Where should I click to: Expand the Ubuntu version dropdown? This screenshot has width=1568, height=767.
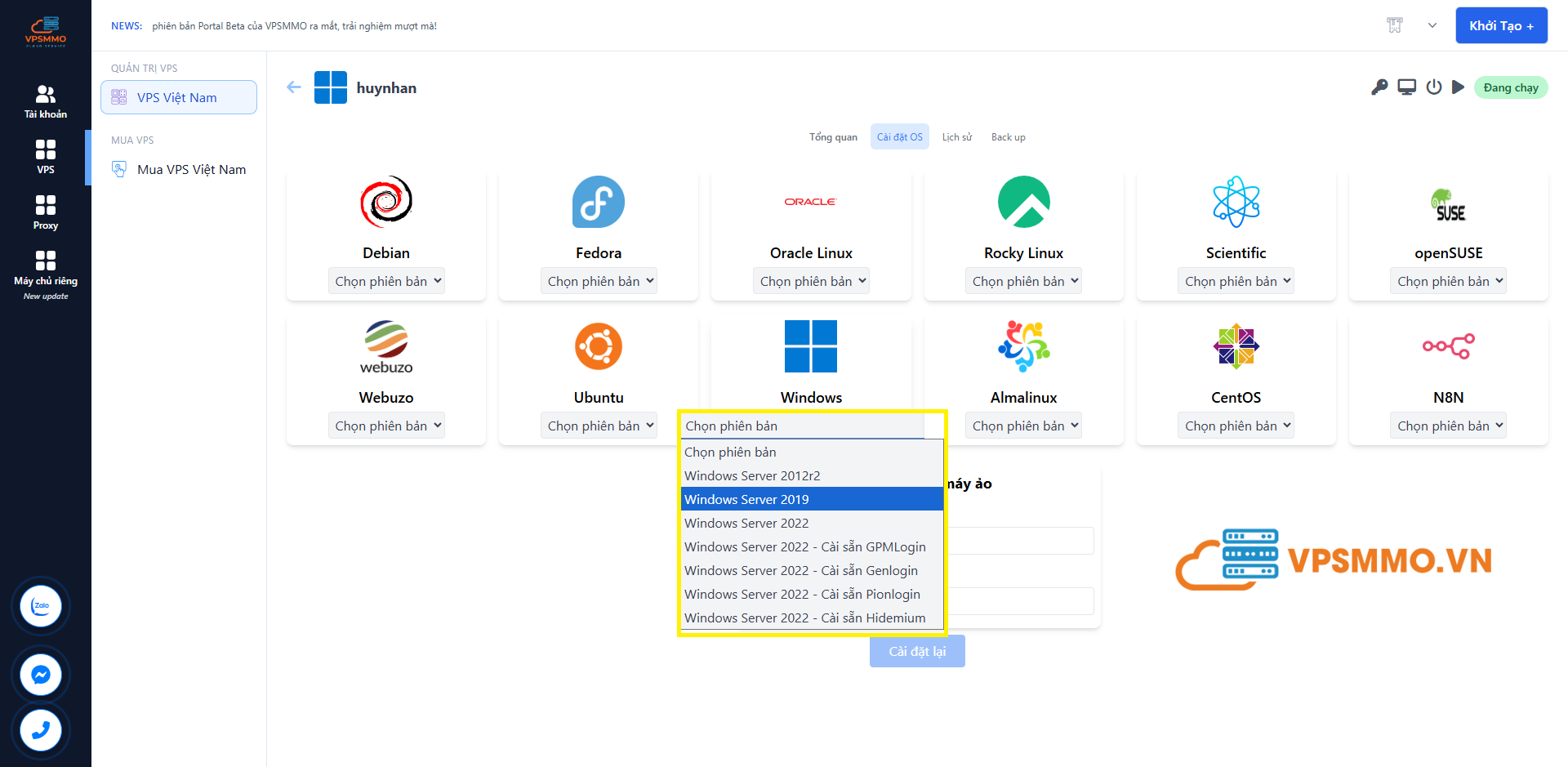pyautogui.click(x=599, y=426)
